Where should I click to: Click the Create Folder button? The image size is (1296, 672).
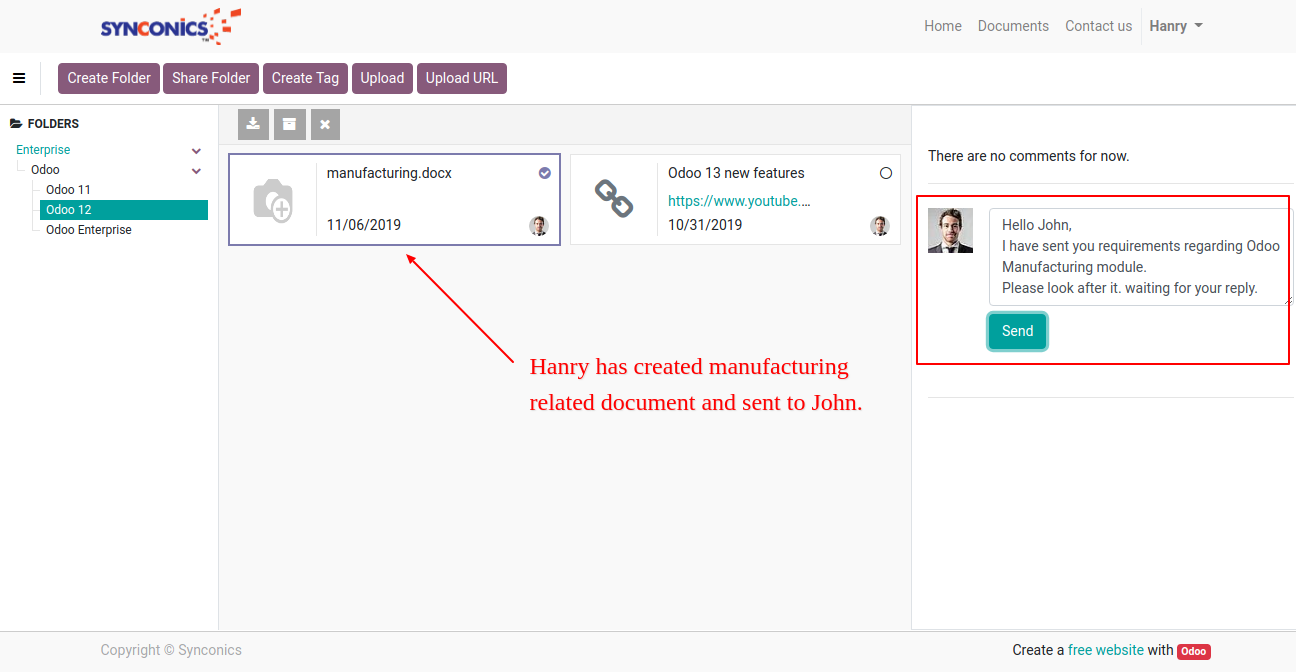pos(109,78)
